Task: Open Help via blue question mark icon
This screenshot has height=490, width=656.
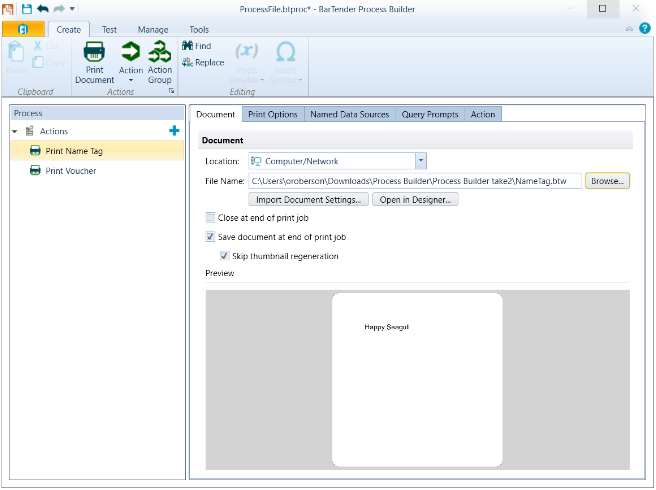Action: pos(644,29)
